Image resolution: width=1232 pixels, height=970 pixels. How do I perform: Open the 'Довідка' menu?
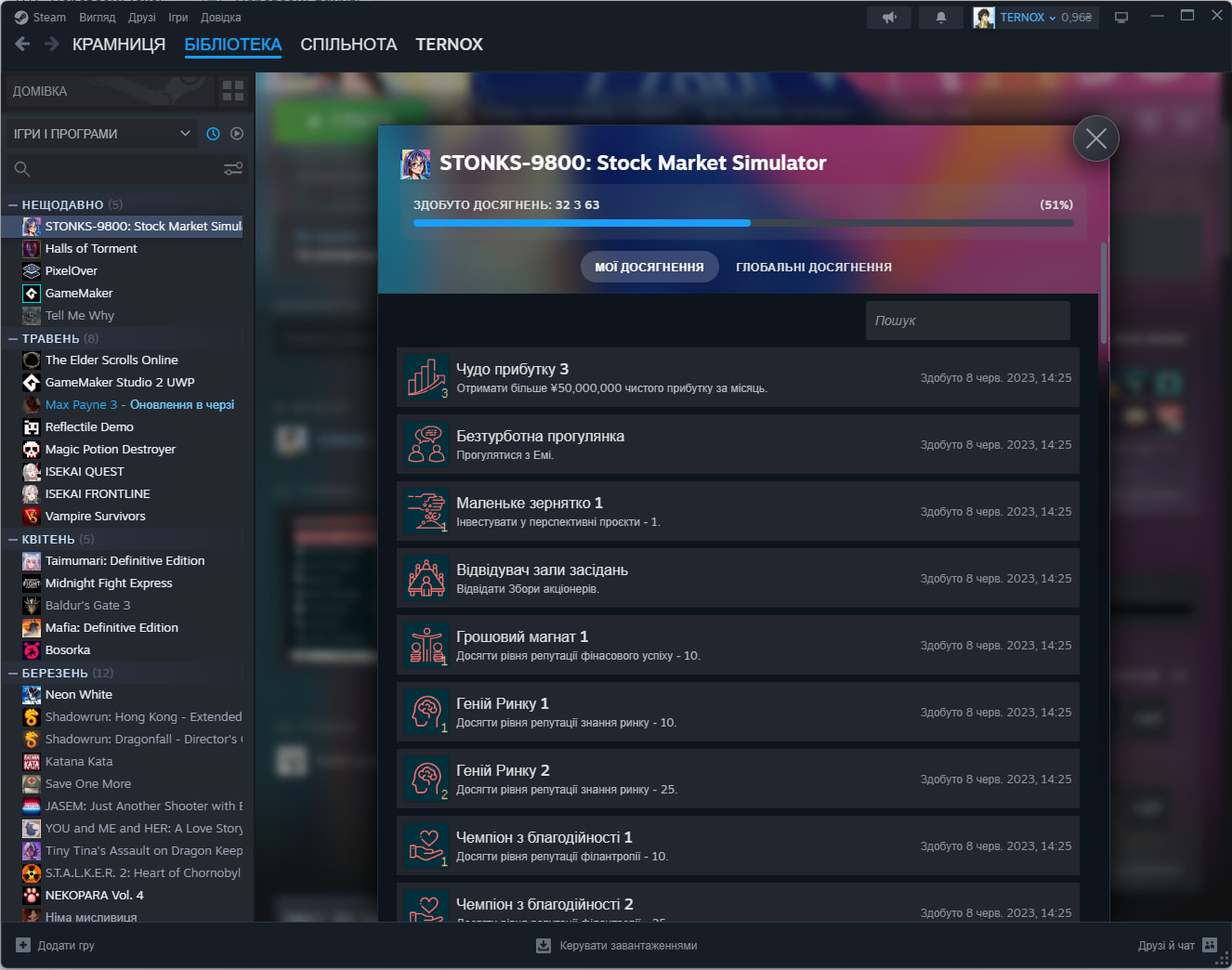pyautogui.click(x=221, y=17)
